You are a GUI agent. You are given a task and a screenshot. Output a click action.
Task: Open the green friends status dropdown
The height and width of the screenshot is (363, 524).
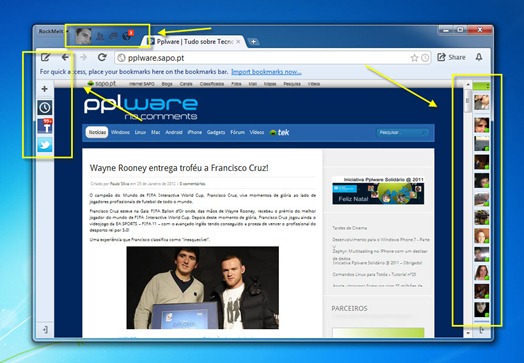click(481, 86)
